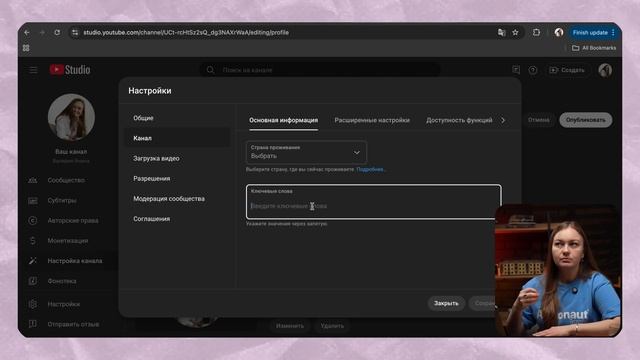Click the YouTube Studio logo

pos(70,70)
